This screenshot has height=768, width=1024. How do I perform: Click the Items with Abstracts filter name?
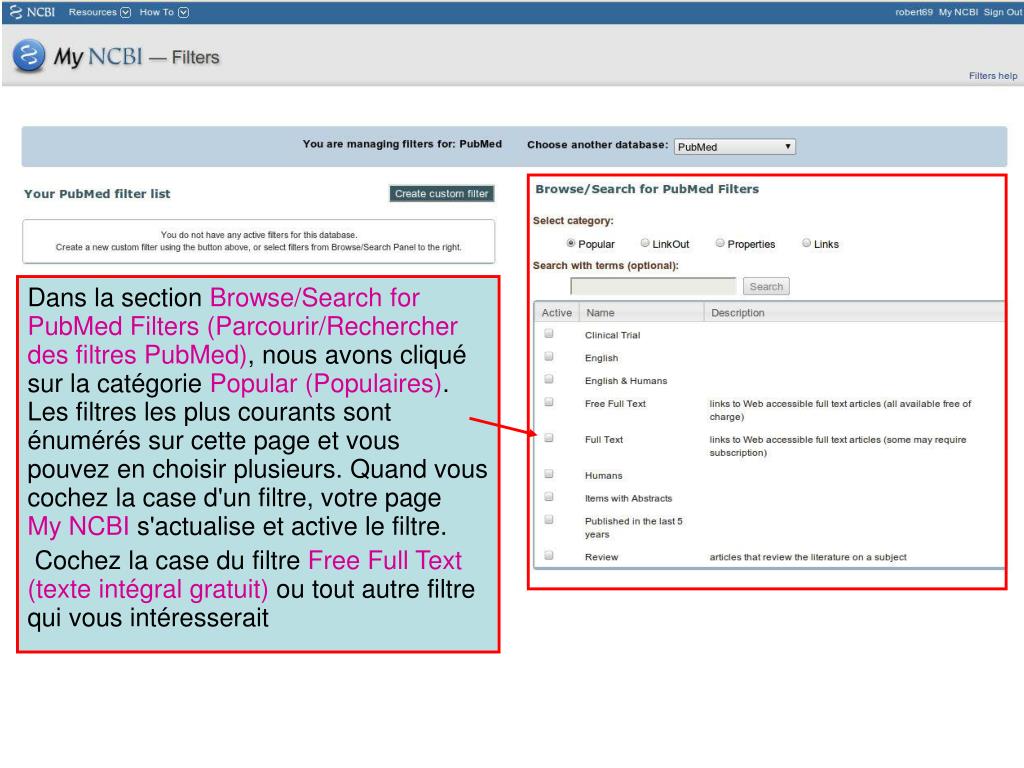628,498
